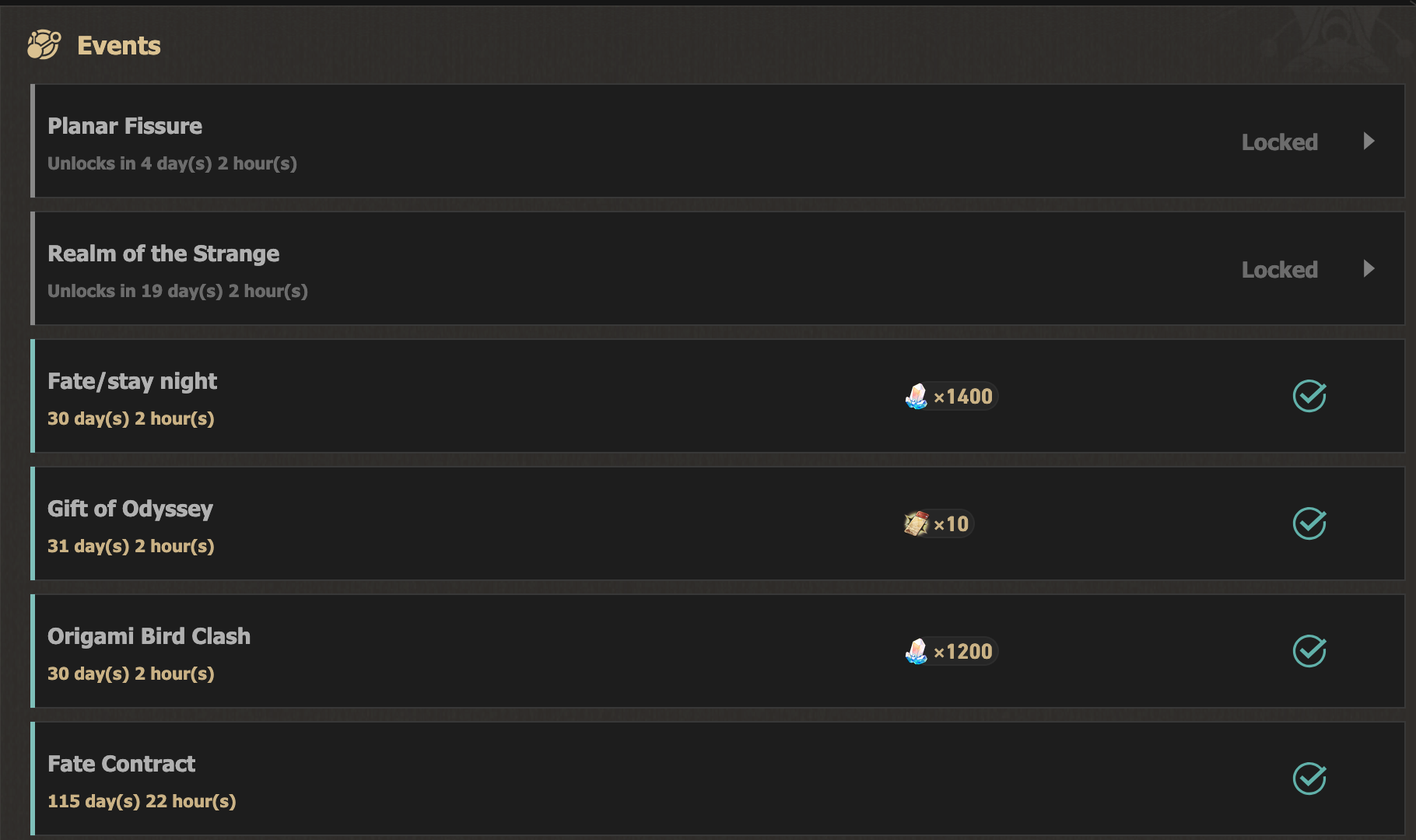1416x840 pixels.
Task: Toggle the Gift of Odyssey completion checkmark
Action: 1309,524
